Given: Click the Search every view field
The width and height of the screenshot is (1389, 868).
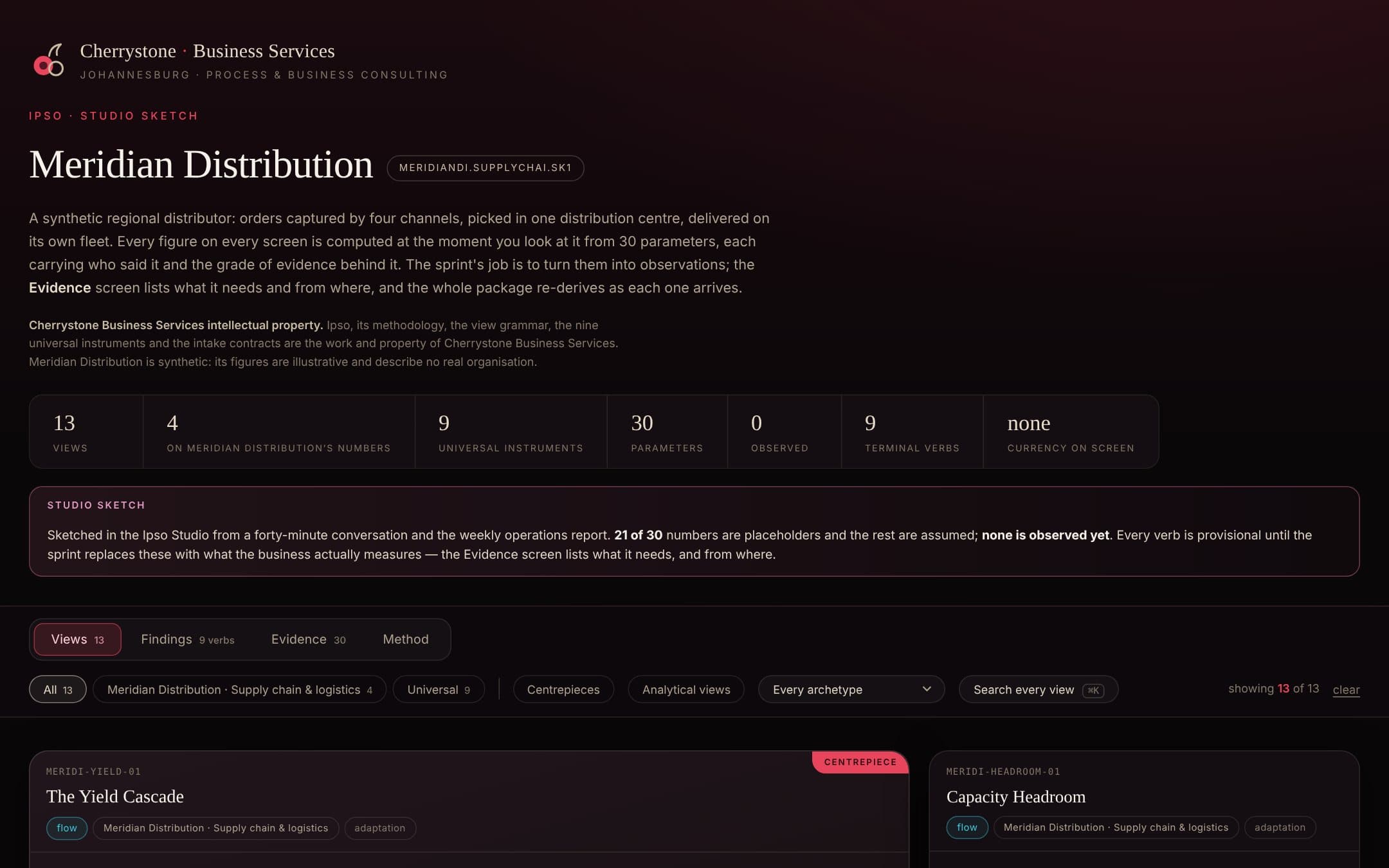Looking at the screenshot, I should point(1038,689).
